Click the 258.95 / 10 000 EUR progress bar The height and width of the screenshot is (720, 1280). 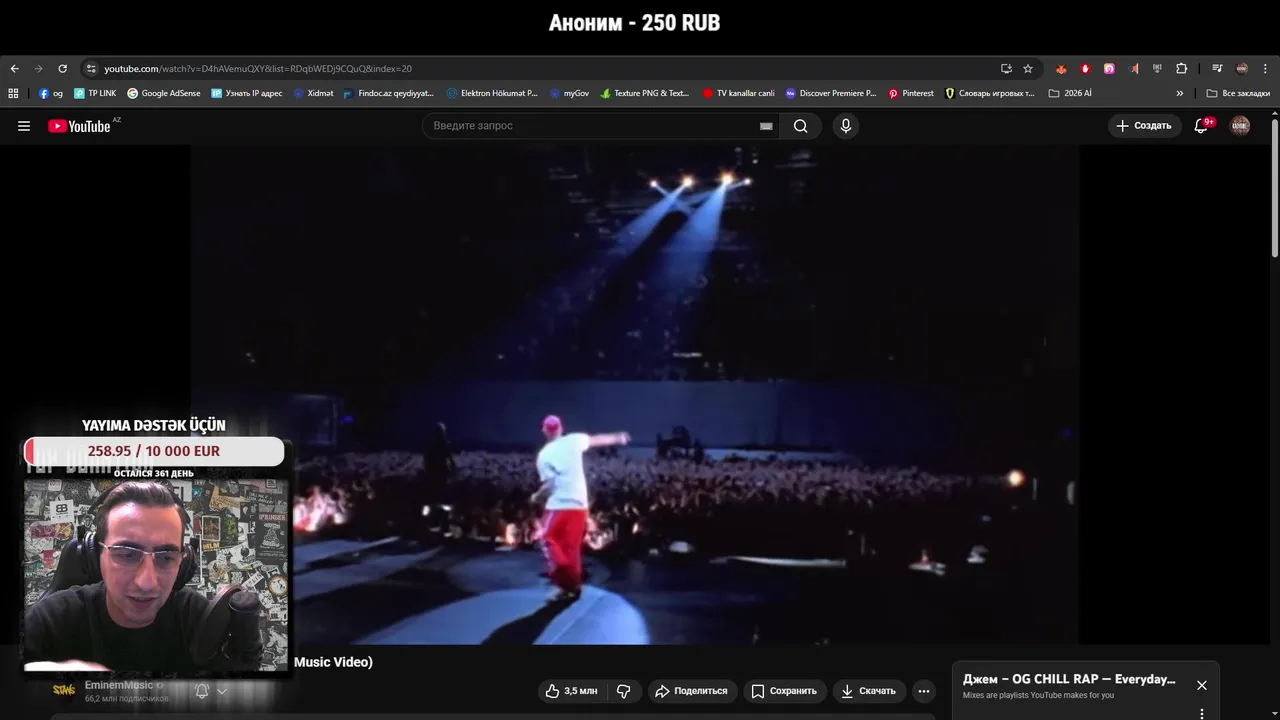click(x=154, y=451)
